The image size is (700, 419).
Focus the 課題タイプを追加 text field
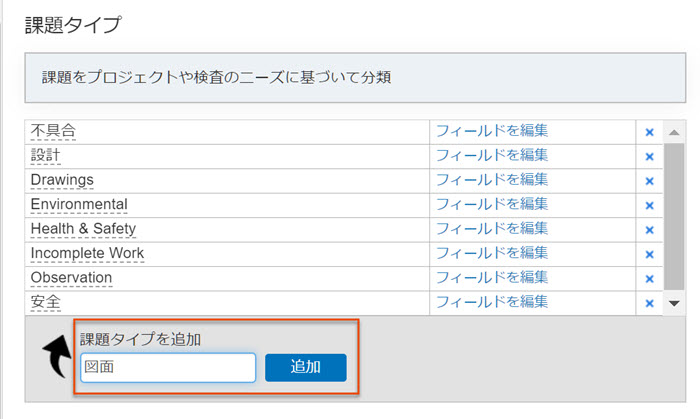click(x=168, y=368)
